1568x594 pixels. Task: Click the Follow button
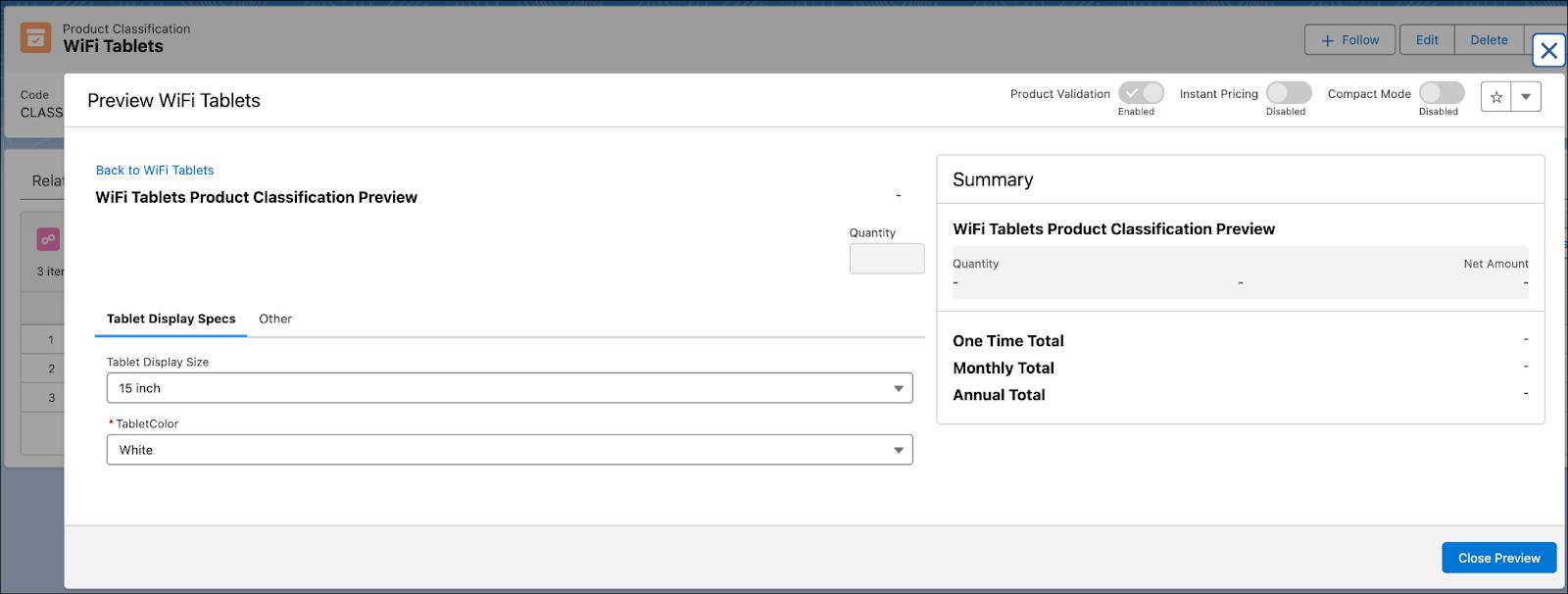click(1349, 40)
